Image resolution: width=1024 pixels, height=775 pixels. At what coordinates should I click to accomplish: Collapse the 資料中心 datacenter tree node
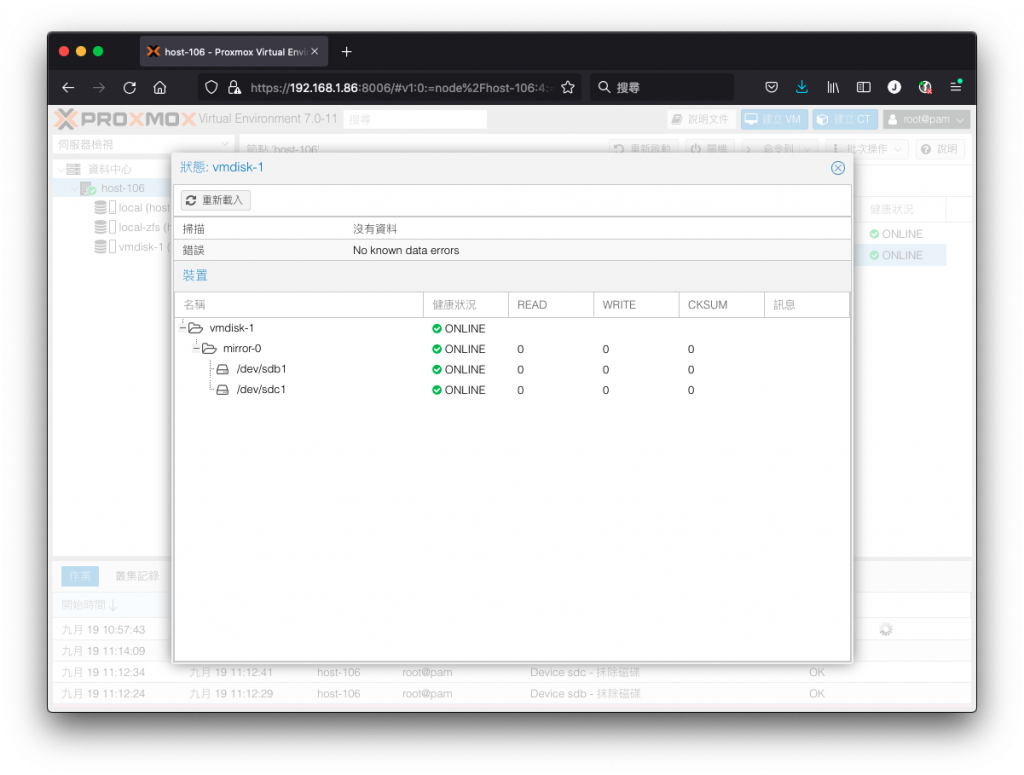click(x=61, y=169)
